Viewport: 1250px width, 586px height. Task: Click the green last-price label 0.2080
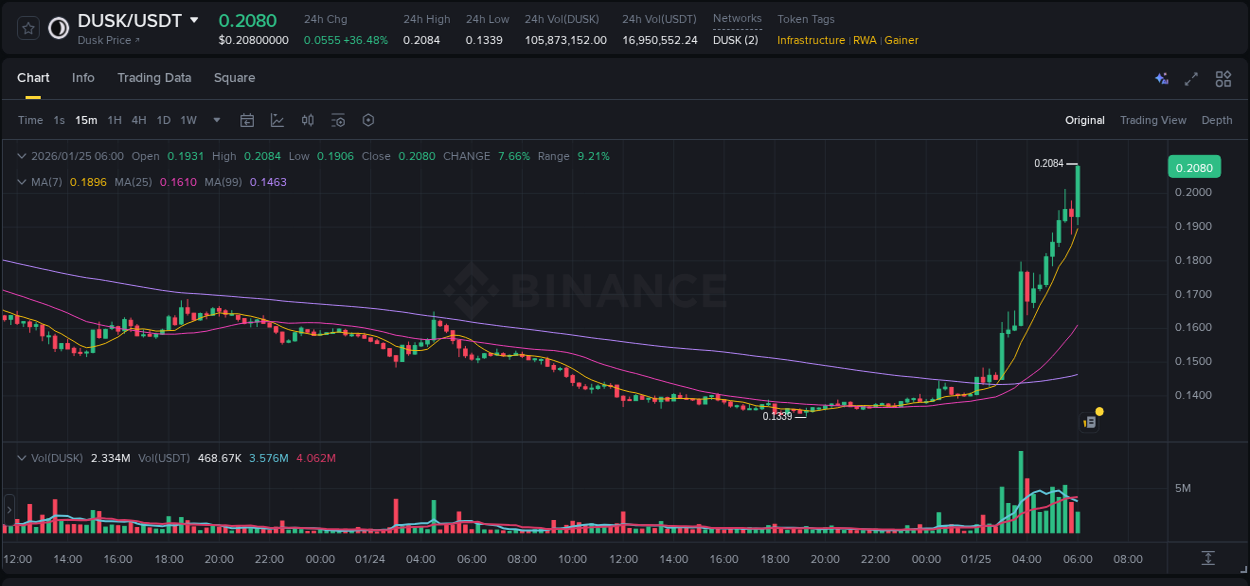(1194, 167)
